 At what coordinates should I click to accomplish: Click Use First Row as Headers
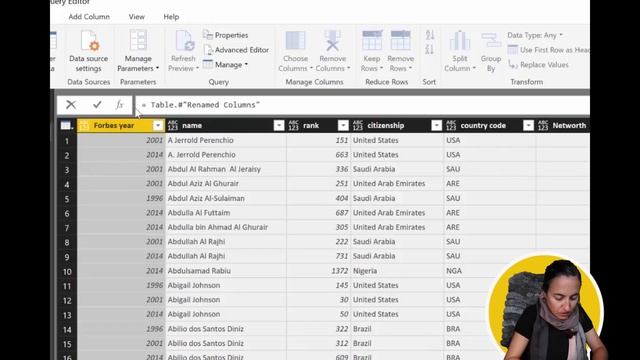pos(549,50)
